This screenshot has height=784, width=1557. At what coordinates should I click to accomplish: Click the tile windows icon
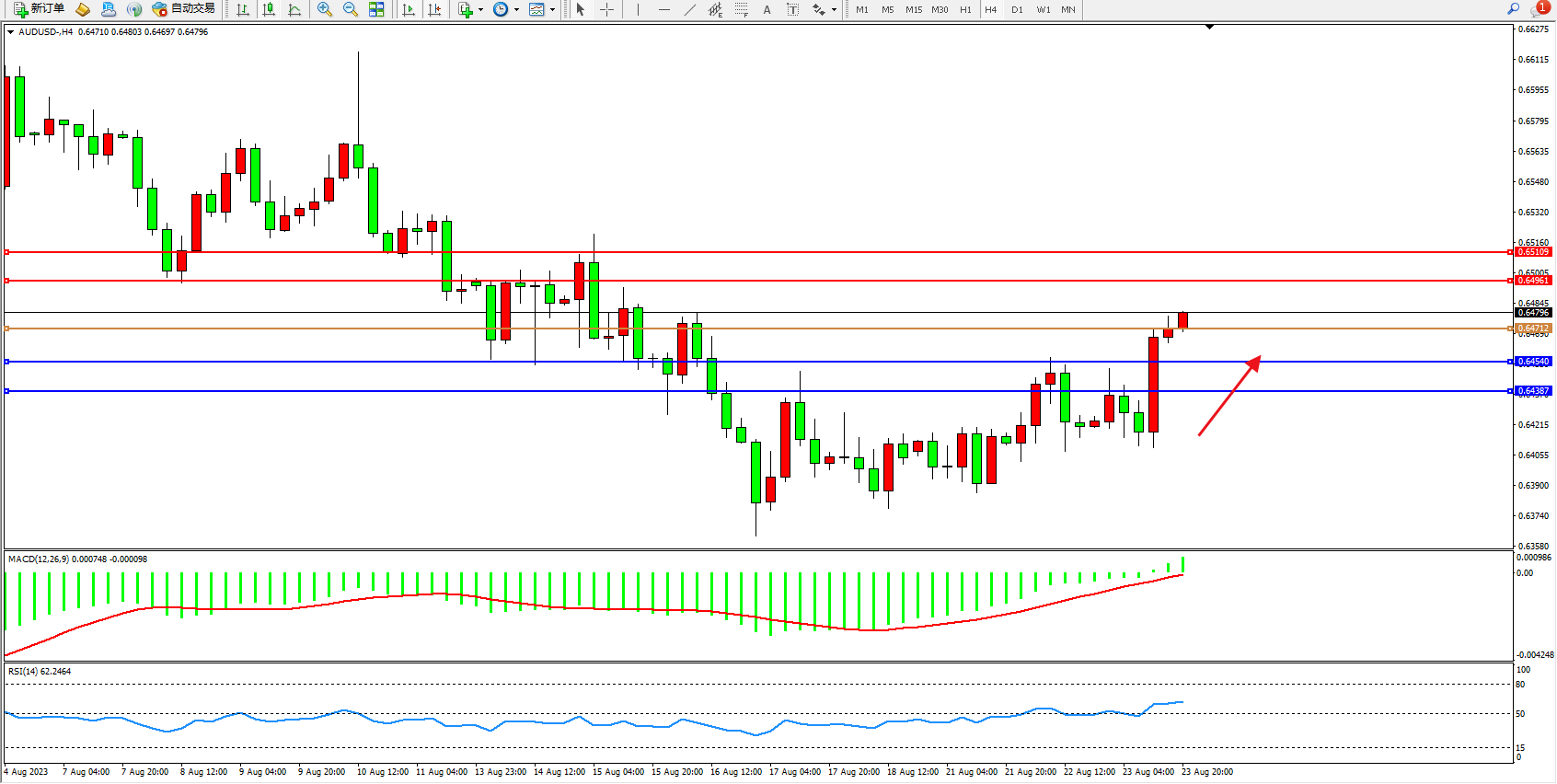[x=376, y=9]
